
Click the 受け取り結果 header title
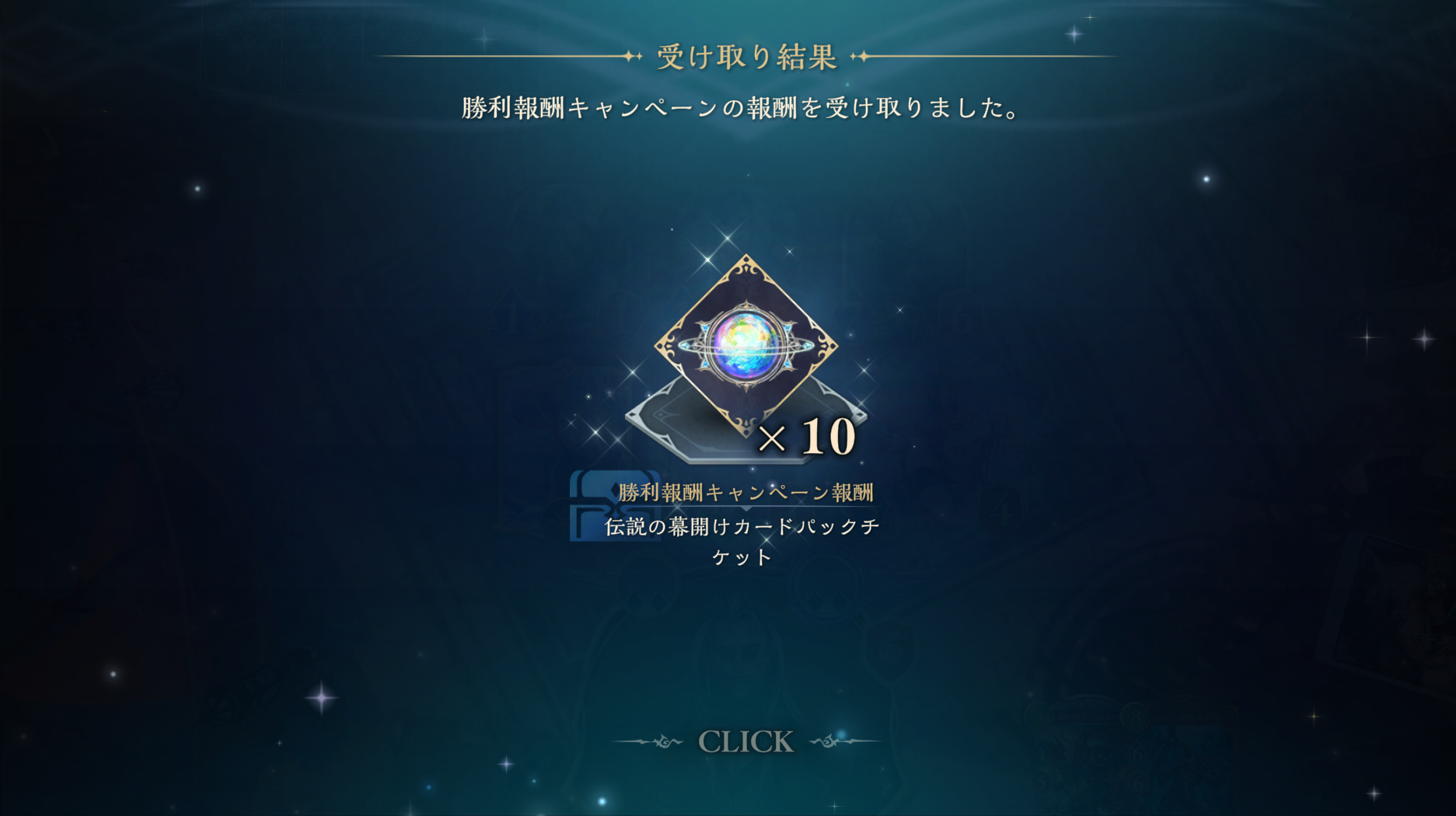point(746,57)
